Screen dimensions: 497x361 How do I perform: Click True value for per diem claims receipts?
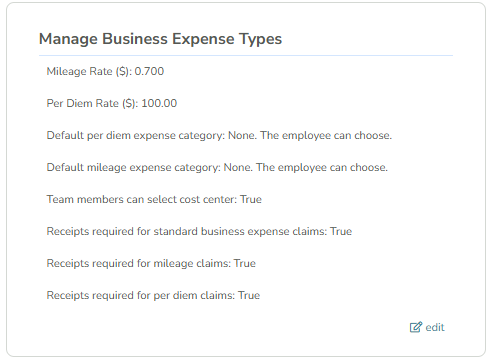(249, 295)
